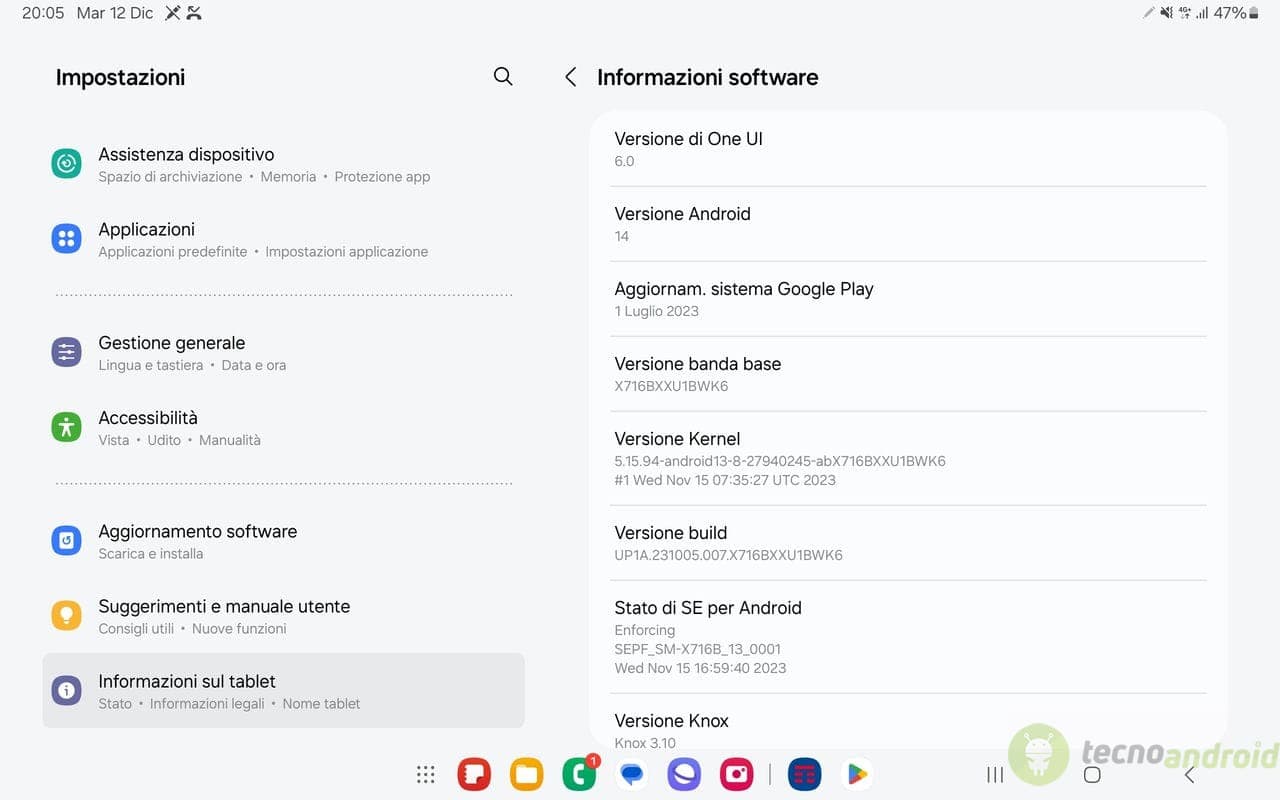Launch the yellow My Files folder app
The image size is (1280, 800).
tap(526, 774)
